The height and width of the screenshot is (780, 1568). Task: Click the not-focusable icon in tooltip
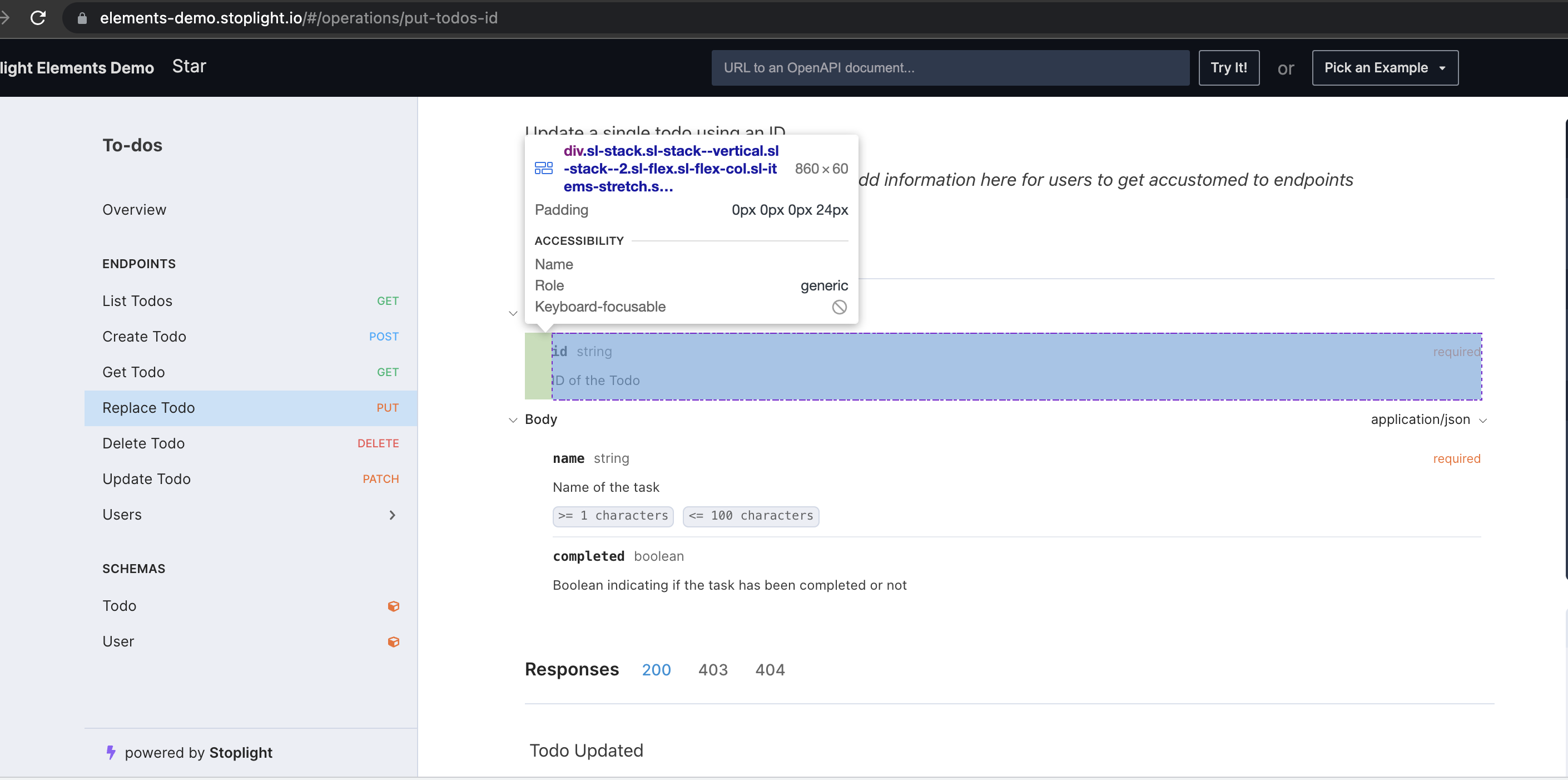coord(839,307)
